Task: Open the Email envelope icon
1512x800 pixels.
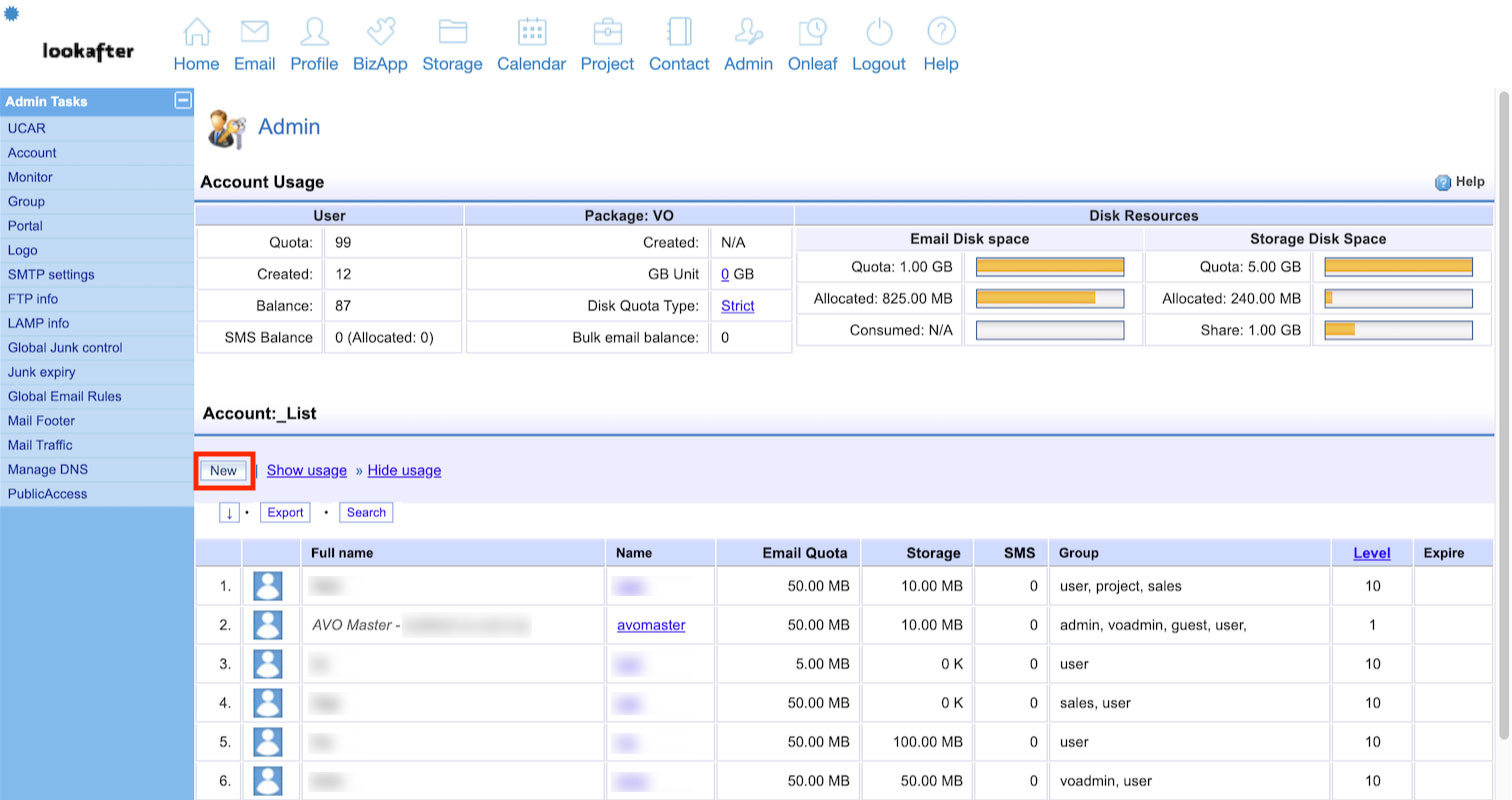Action: click(254, 33)
